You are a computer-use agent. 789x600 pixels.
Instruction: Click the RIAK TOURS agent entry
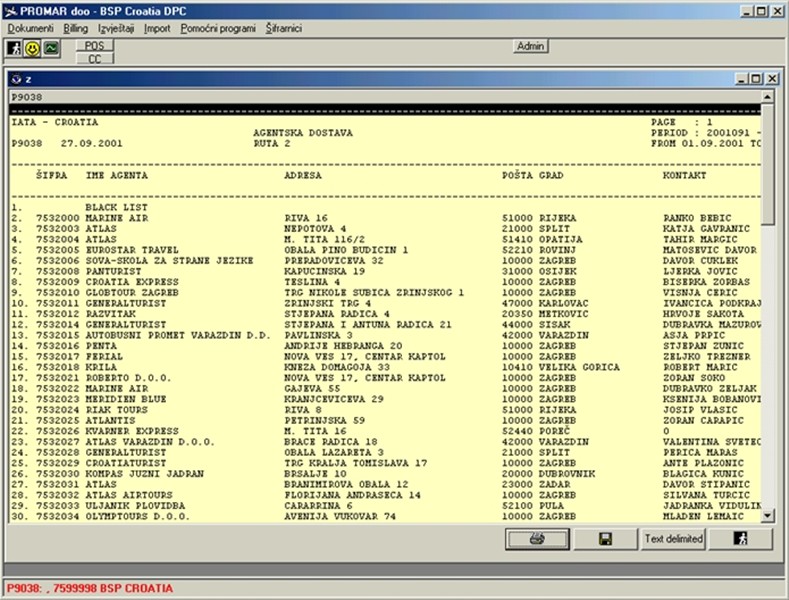click(116, 410)
